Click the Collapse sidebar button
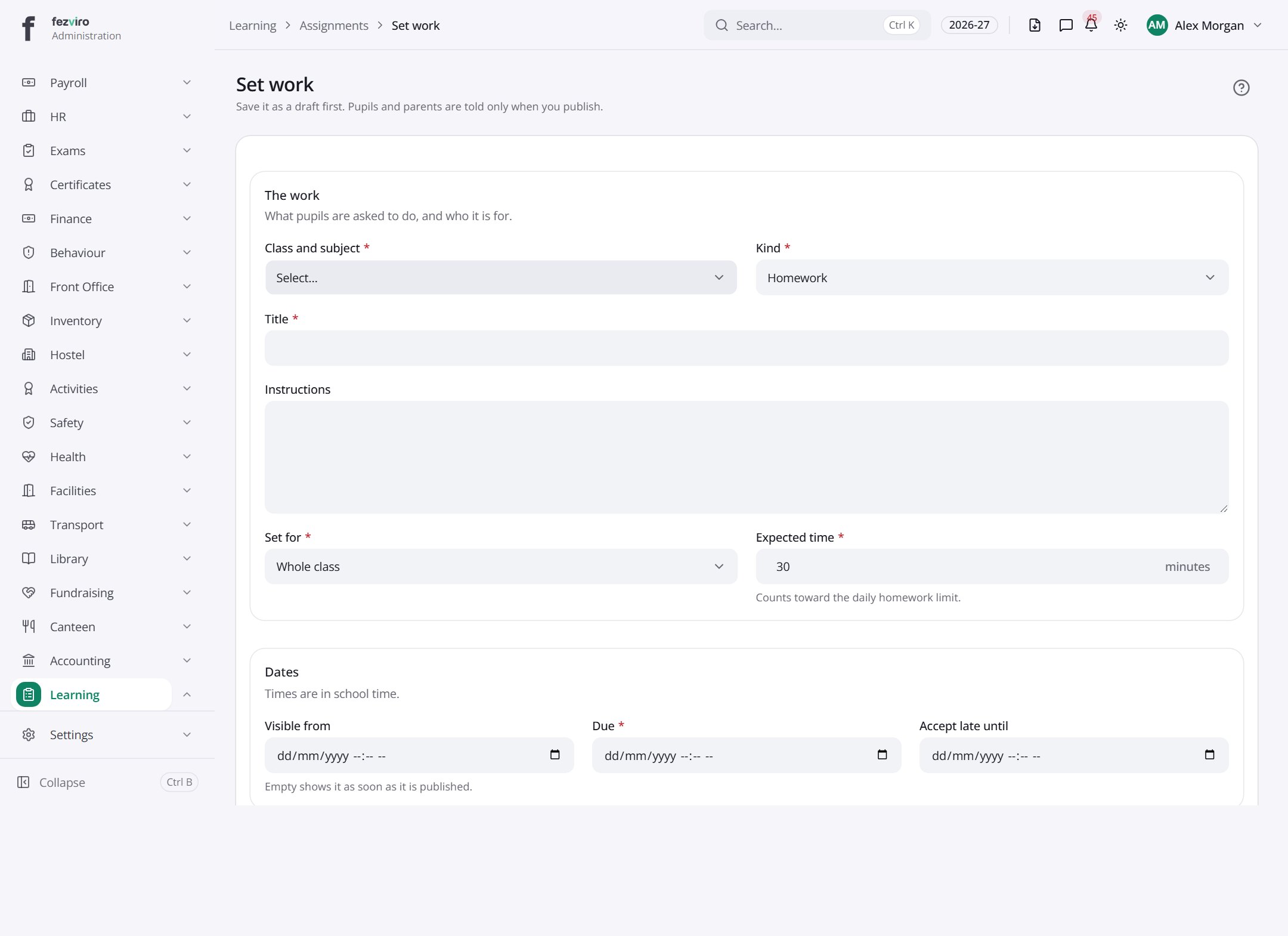 click(x=107, y=782)
